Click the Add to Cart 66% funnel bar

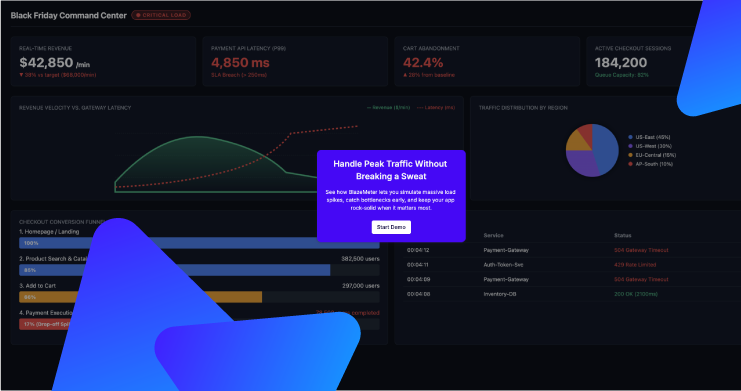(140, 297)
